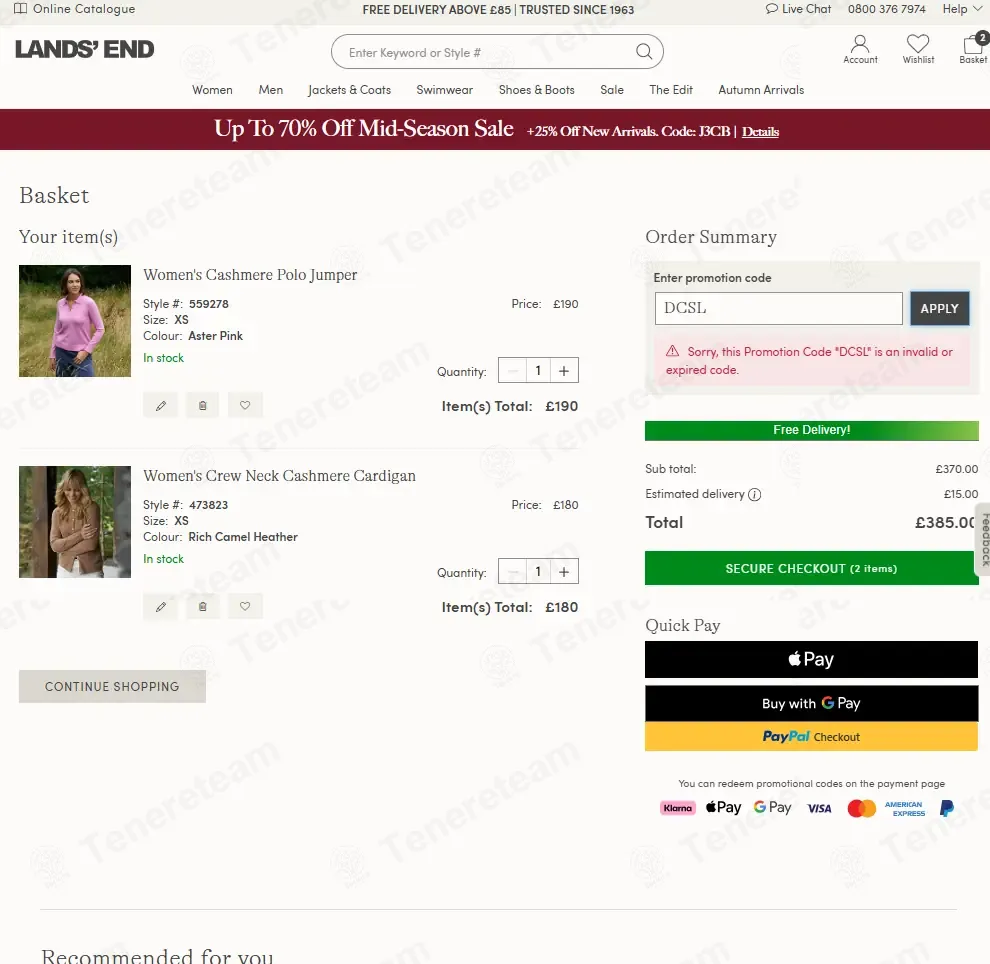Open the Jackets & Coats menu
This screenshot has width=990, height=964.
click(x=349, y=90)
